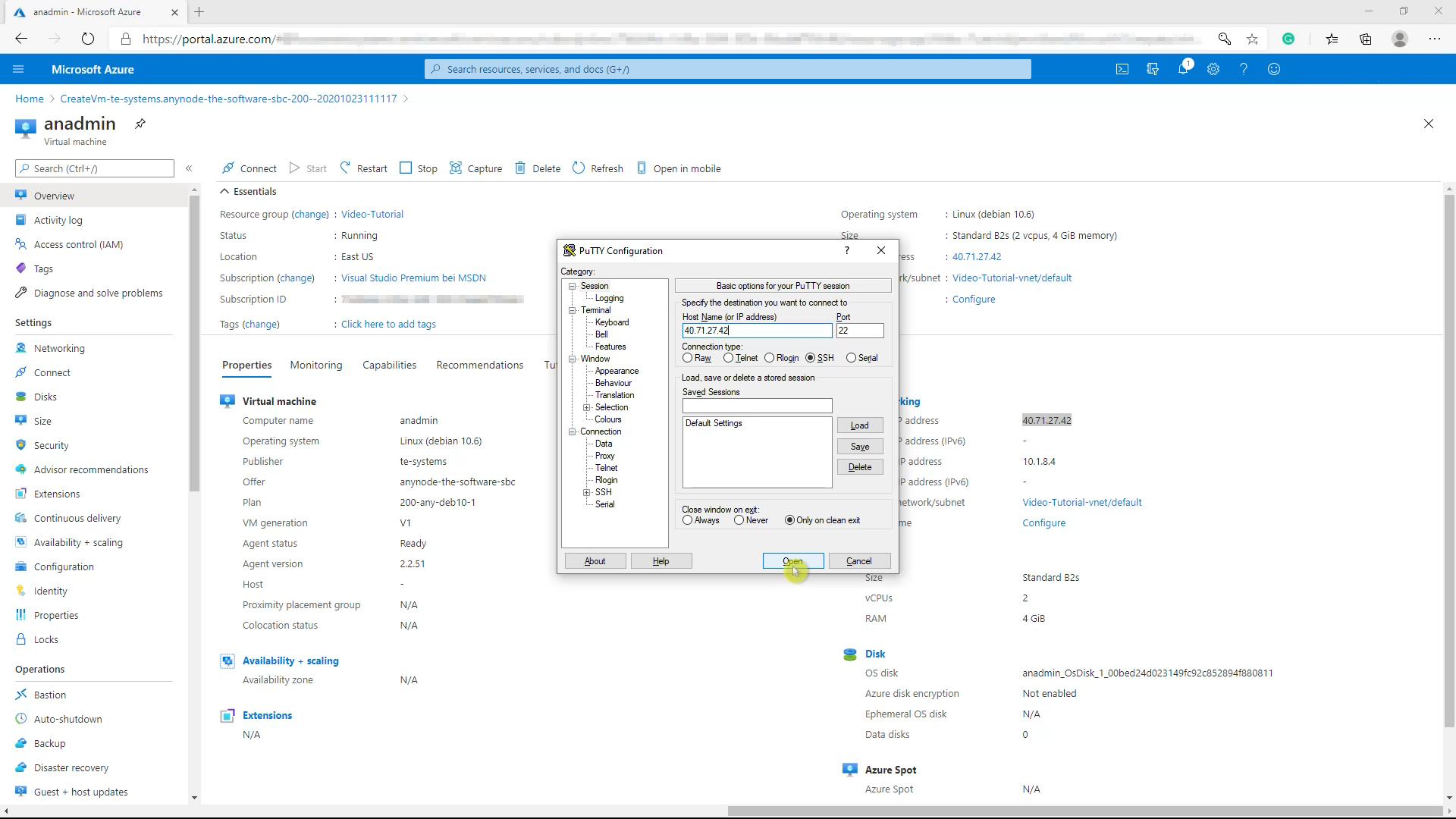The image size is (1456, 819).
Task: Open Bastion under Operations
Action: [50, 695]
